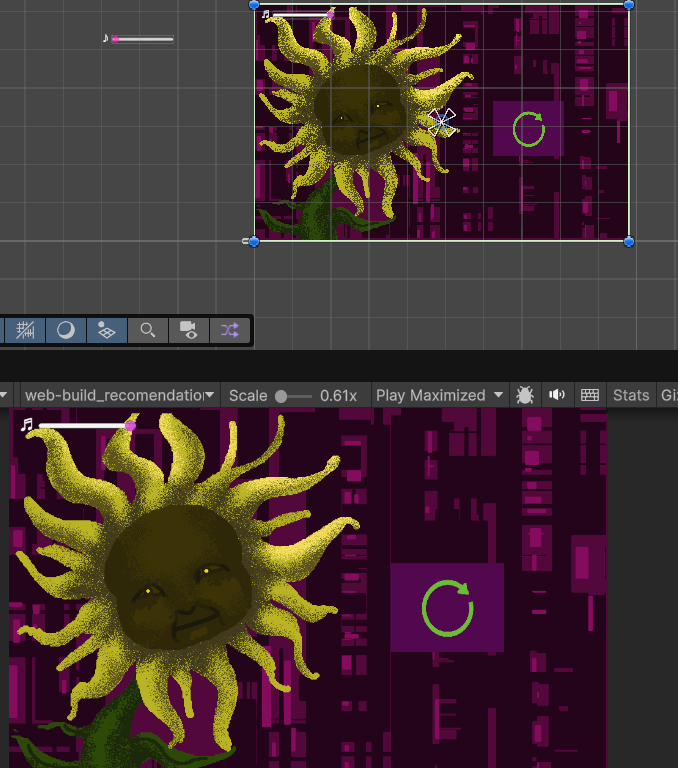678x768 pixels.
Task: Click the keyboard shortcuts icon
Action: pyautogui.click(x=590, y=395)
